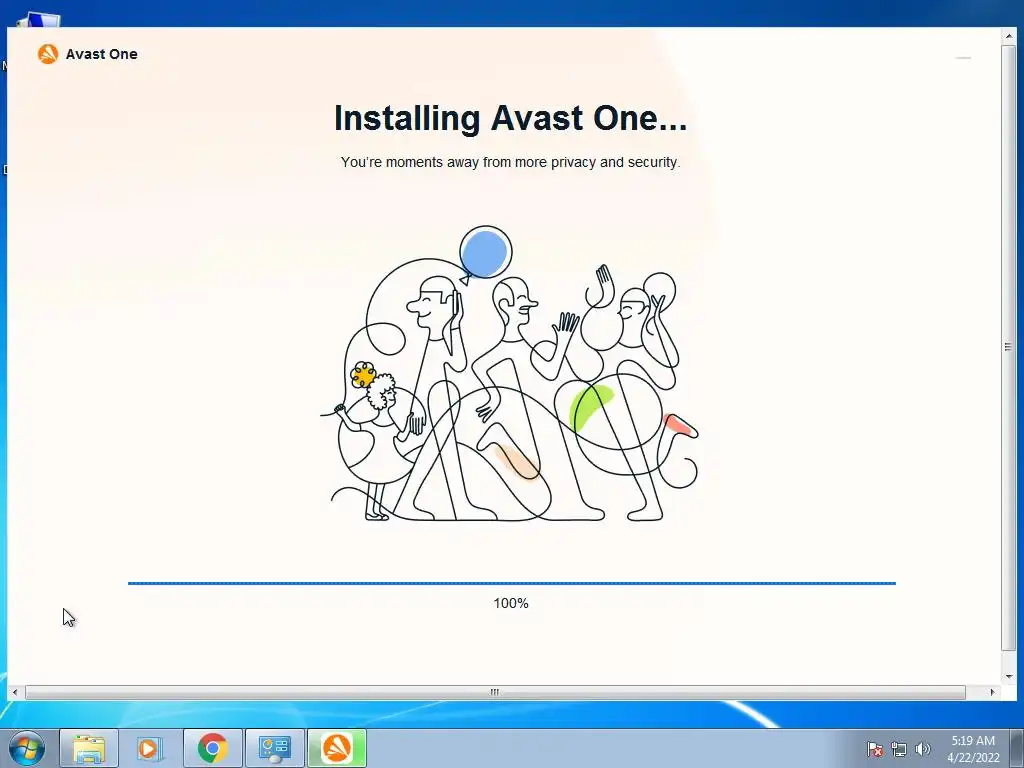Open Google Chrome from the taskbar

[212, 748]
